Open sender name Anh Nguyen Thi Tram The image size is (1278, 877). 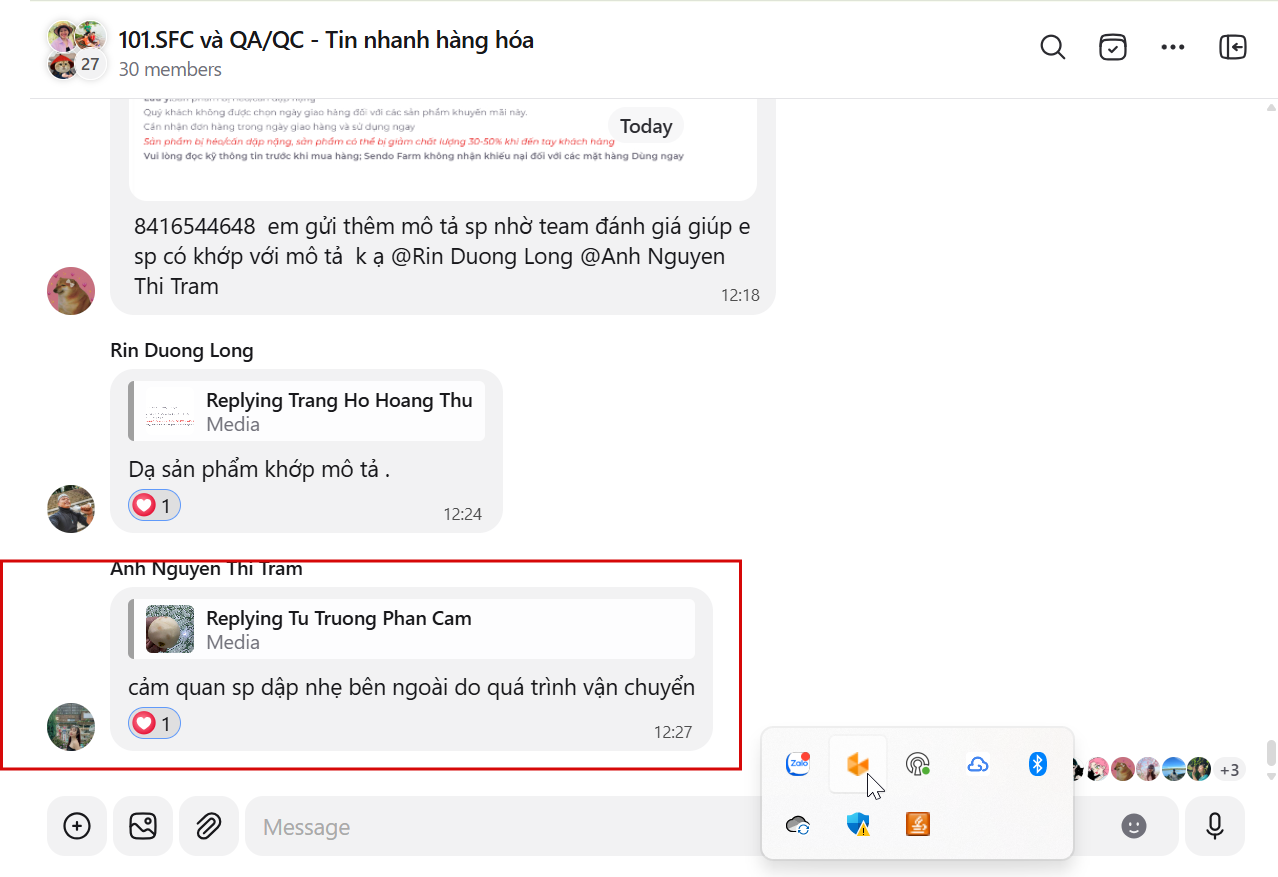pyautogui.click(x=206, y=569)
